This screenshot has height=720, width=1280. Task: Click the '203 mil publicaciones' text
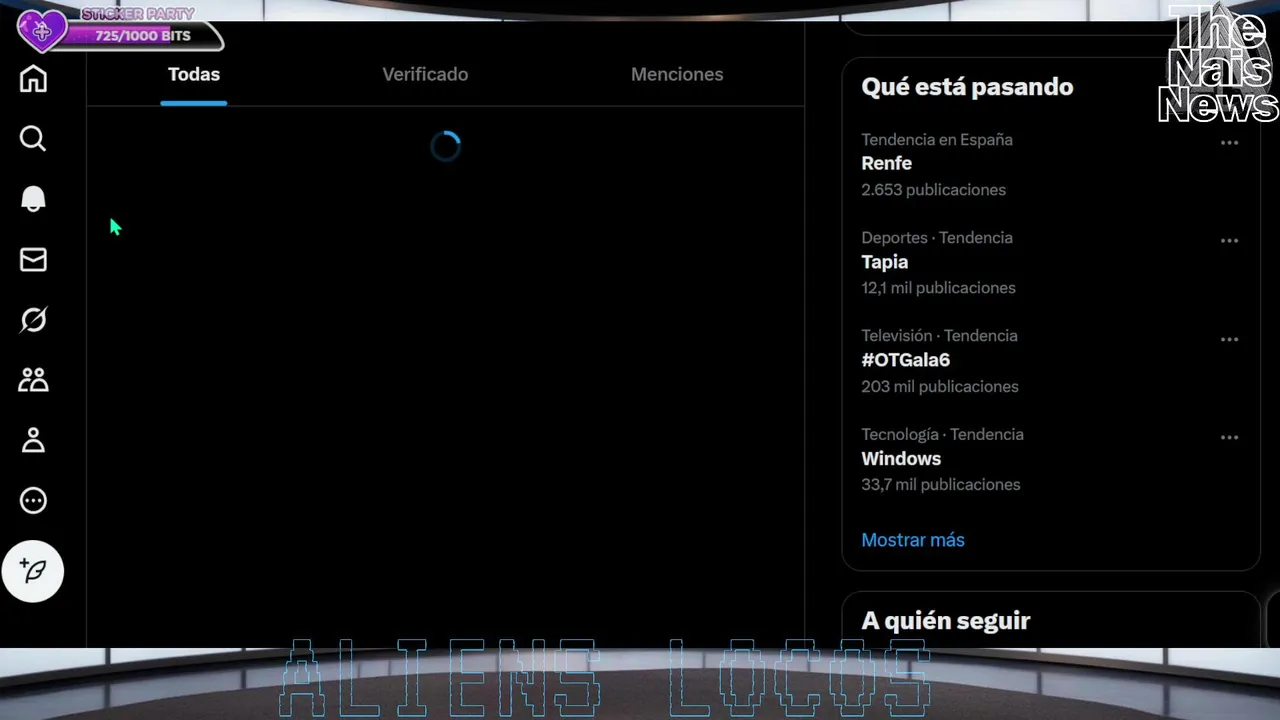940,386
